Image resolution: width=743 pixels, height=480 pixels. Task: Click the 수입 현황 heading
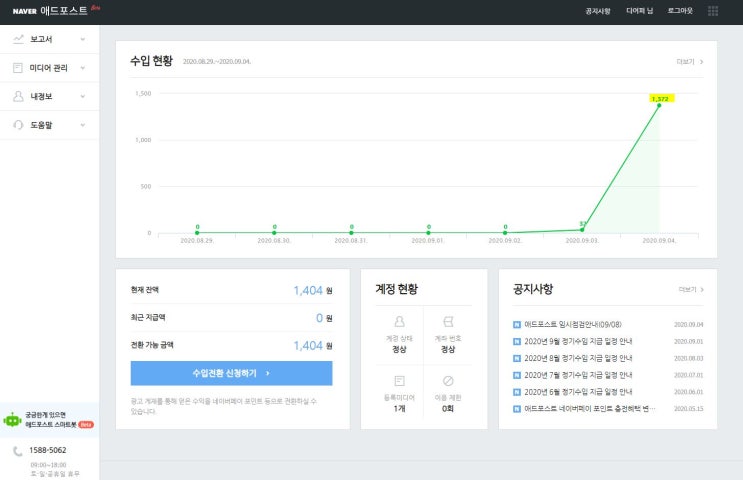tap(152, 61)
